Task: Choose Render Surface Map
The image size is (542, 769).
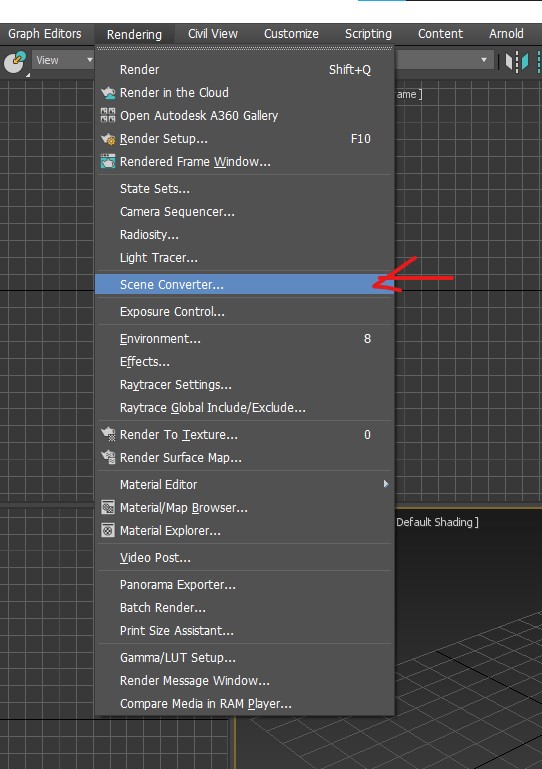Action: pyautogui.click(x=245, y=458)
